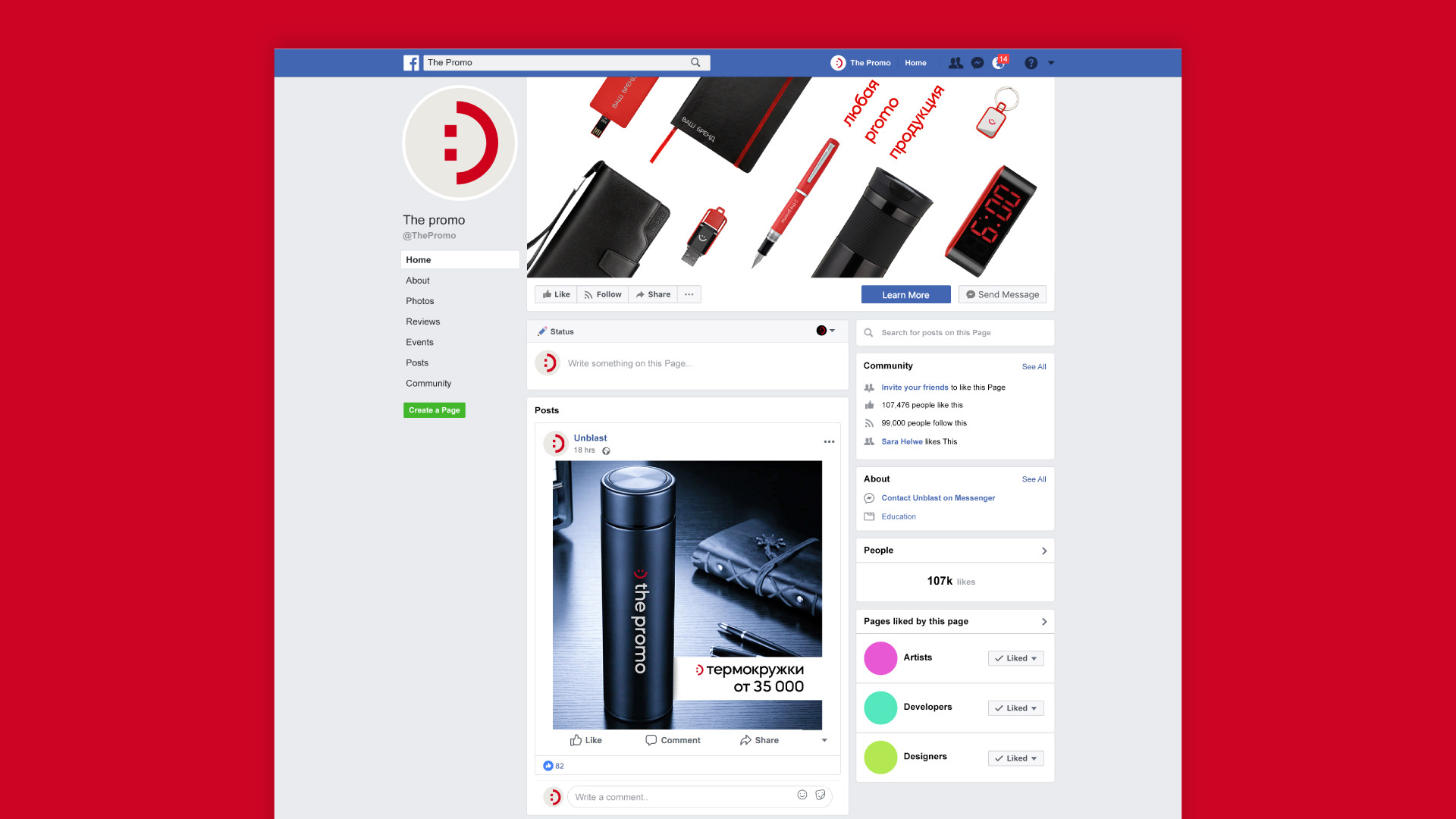Toggle the Liked status for Developers
The height and width of the screenshot is (819, 1456).
(x=1015, y=708)
